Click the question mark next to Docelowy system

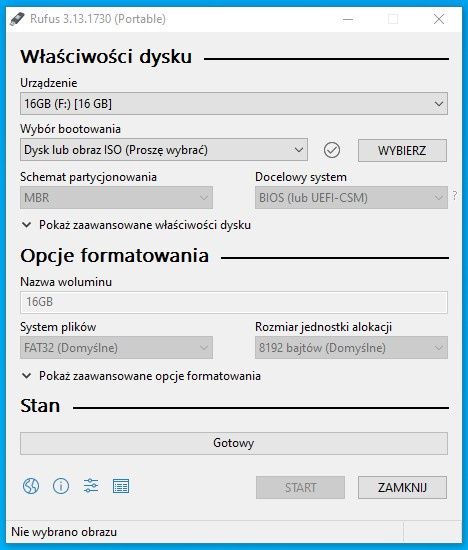pyautogui.click(x=455, y=195)
